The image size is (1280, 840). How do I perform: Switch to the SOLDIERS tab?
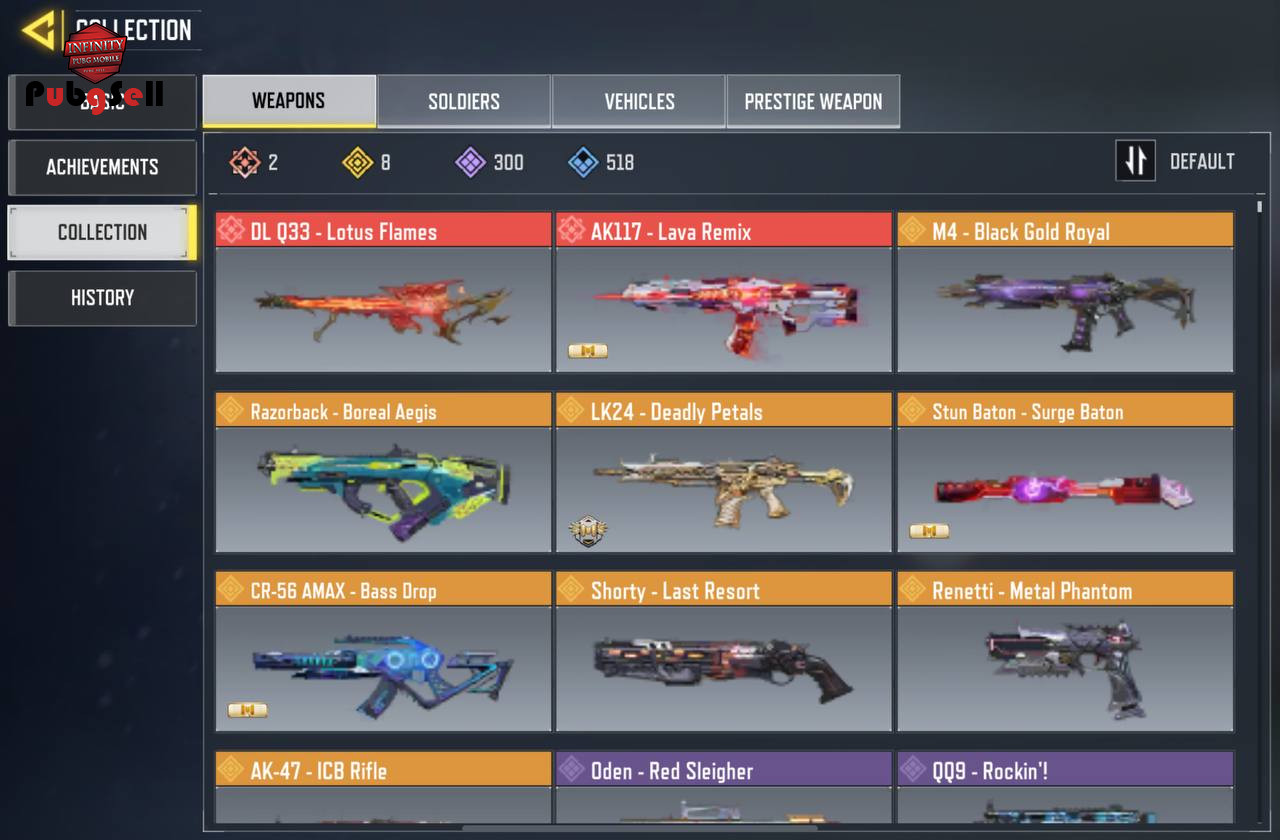tap(464, 101)
